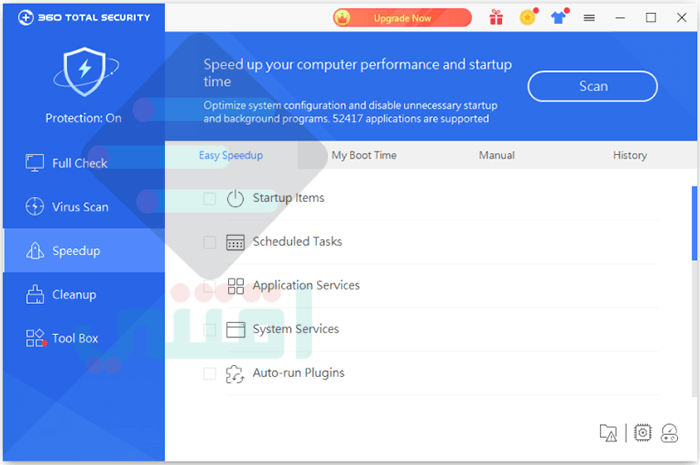Click the shield protection status icon

[x=85, y=71]
